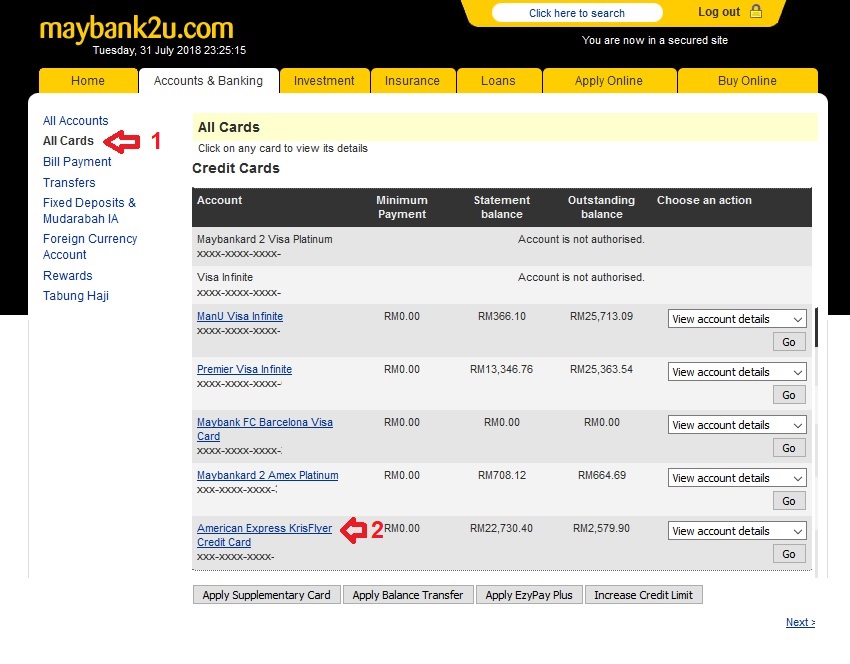The image size is (850, 664).
Task: Click the padlock icon beside Log out
Action: [x=756, y=12]
